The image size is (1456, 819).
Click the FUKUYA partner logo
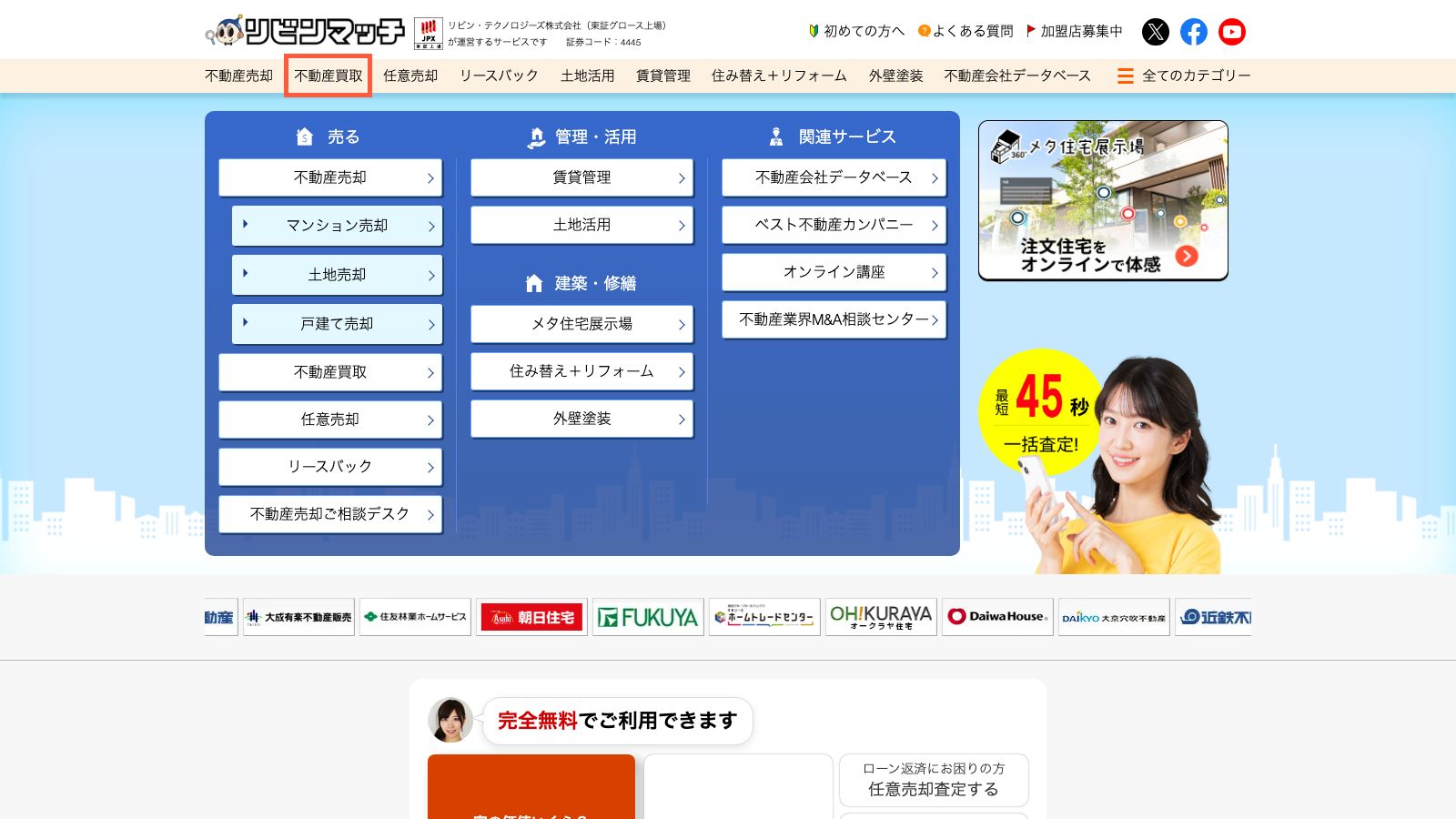[648, 617]
